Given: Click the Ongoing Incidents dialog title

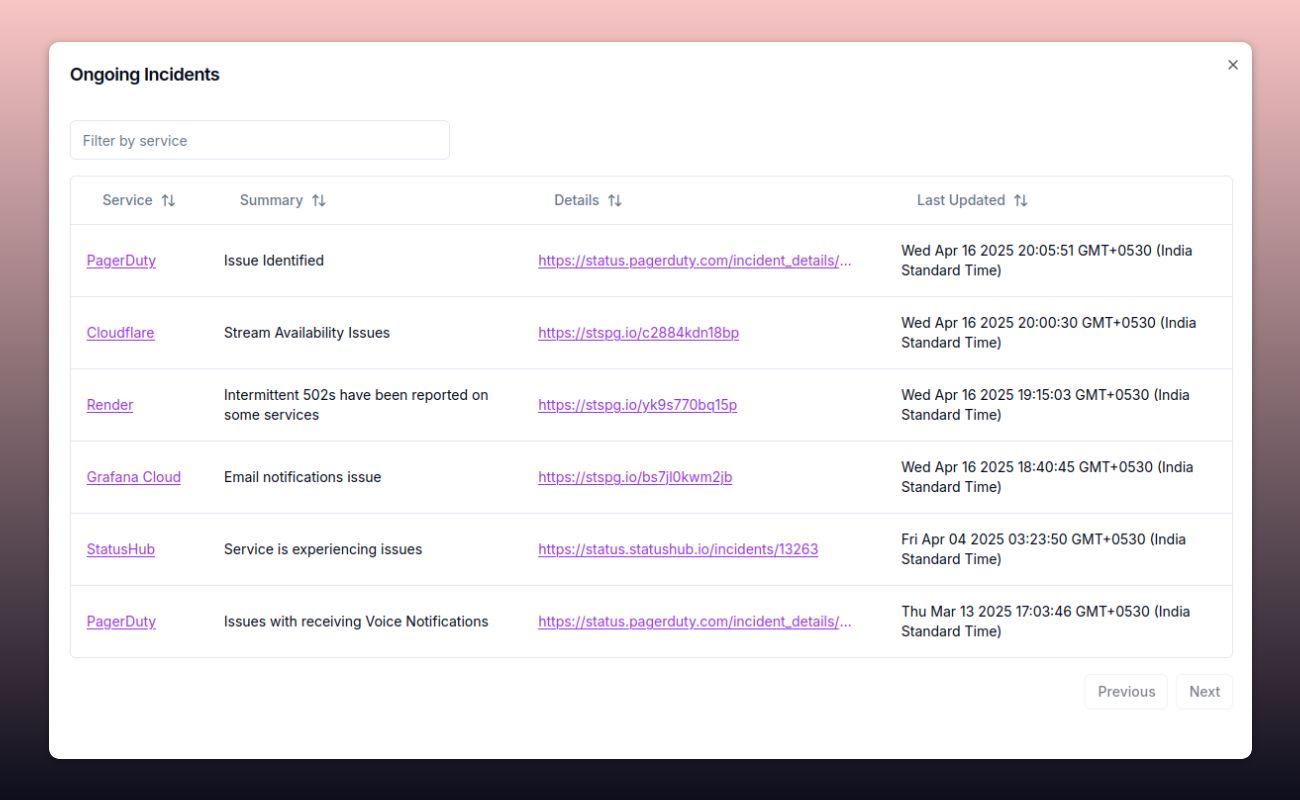Looking at the screenshot, I should (145, 74).
